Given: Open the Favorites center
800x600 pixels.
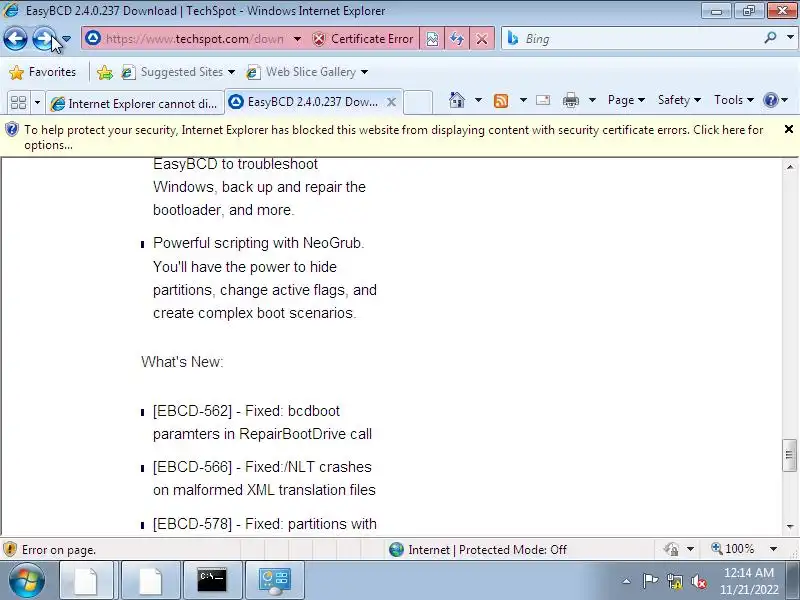Looking at the screenshot, I should point(42,72).
